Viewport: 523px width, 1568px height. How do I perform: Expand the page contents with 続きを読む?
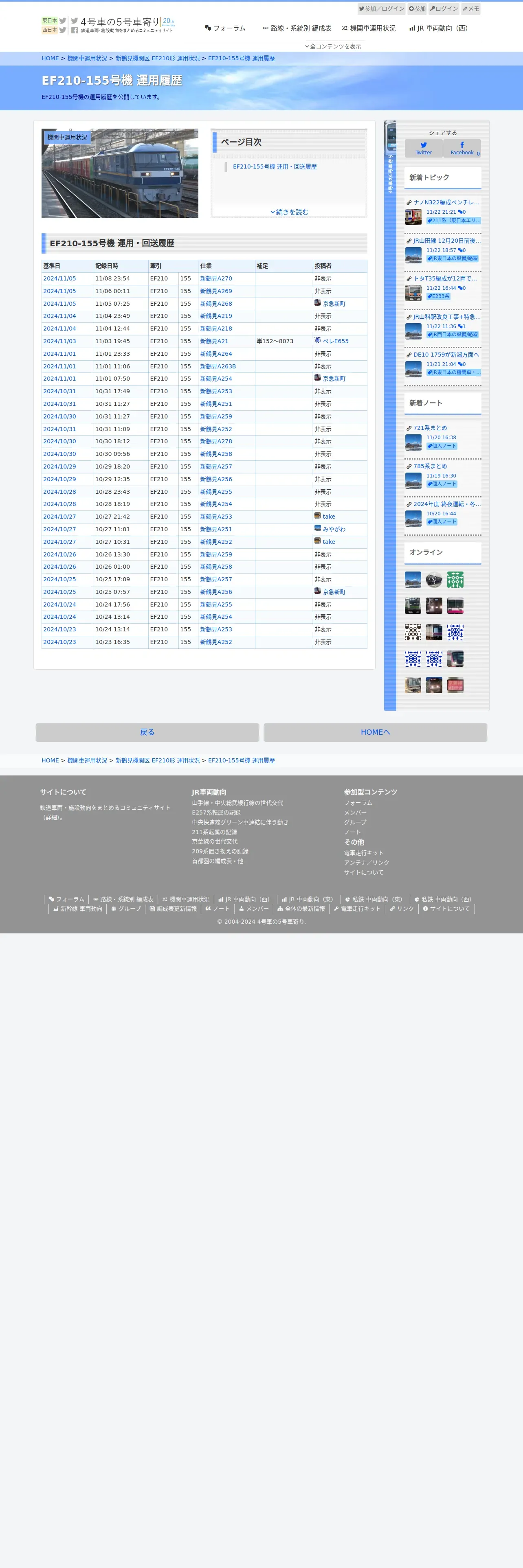click(x=289, y=212)
